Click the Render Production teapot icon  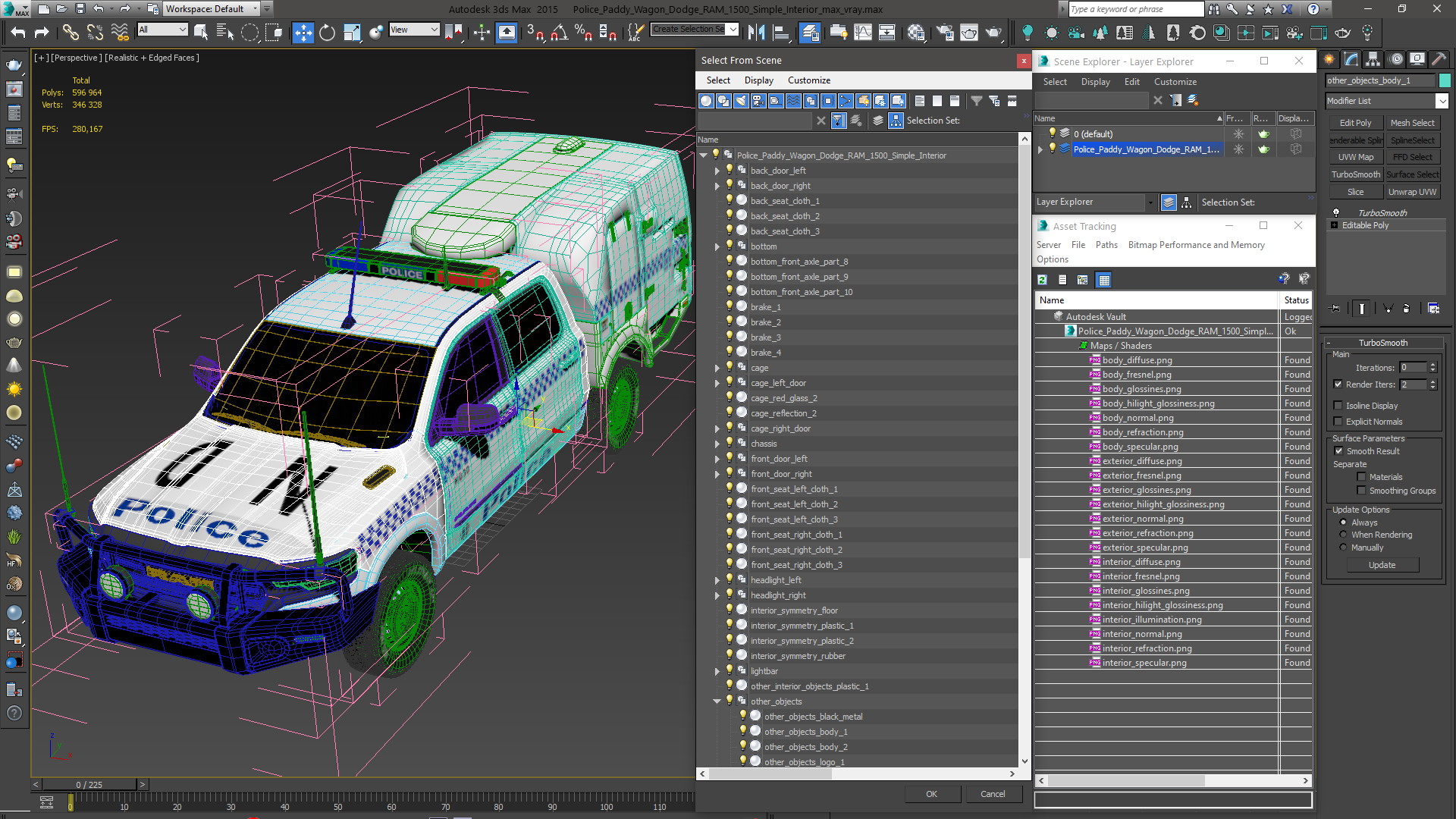coord(993,32)
